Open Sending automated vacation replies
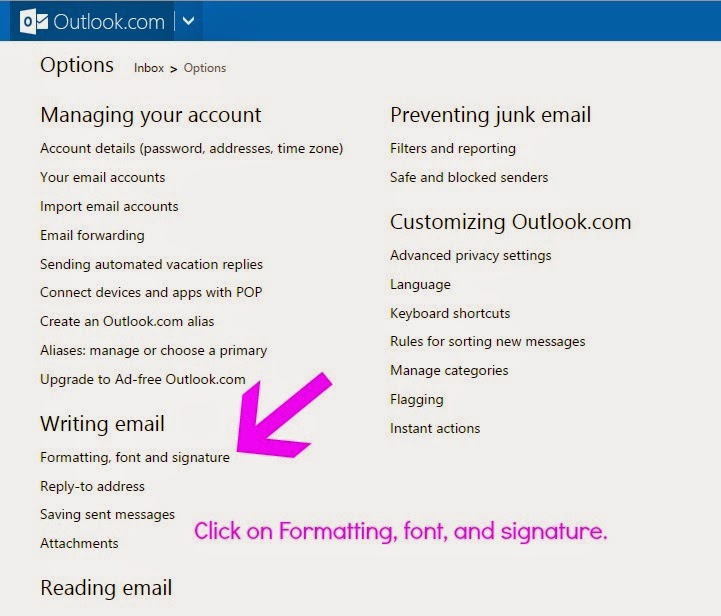 click(151, 264)
